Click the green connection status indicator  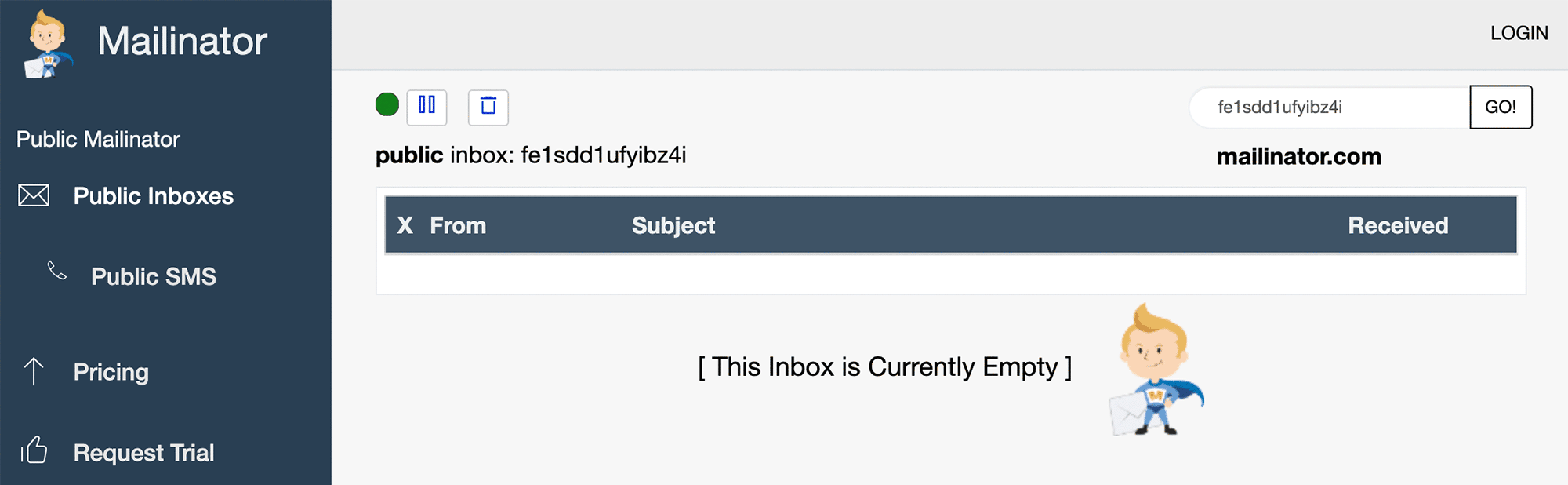coord(386,104)
